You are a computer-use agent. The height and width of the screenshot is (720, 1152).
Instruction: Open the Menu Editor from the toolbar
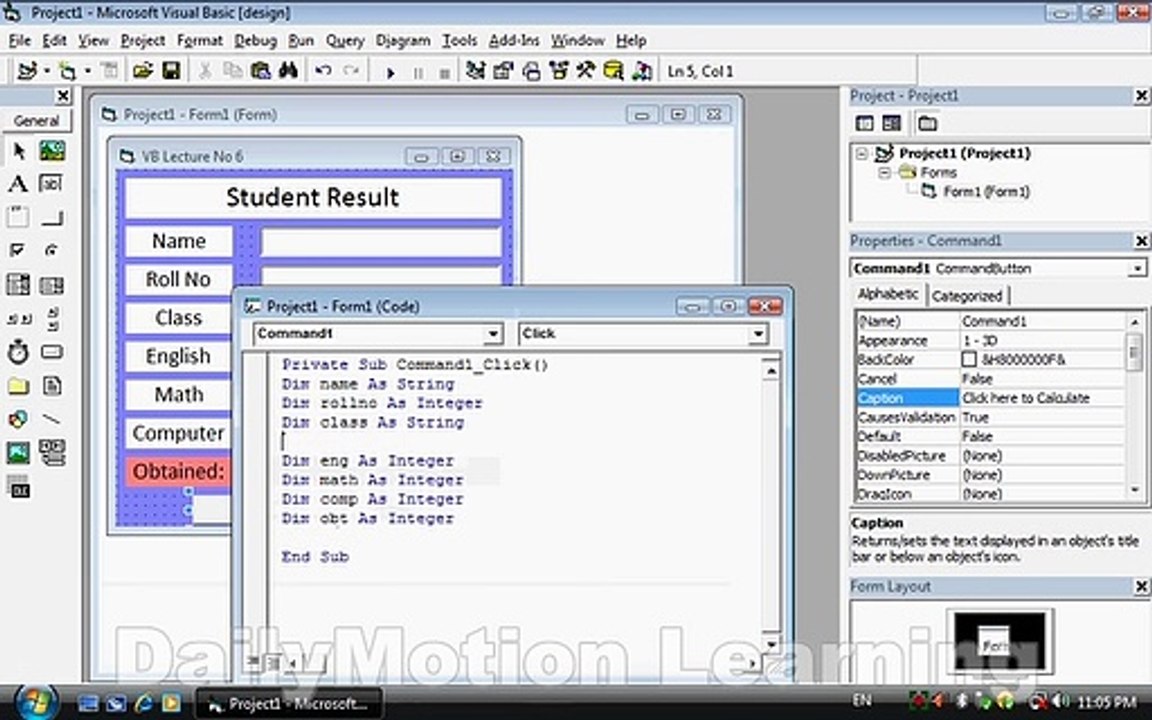[x=109, y=71]
